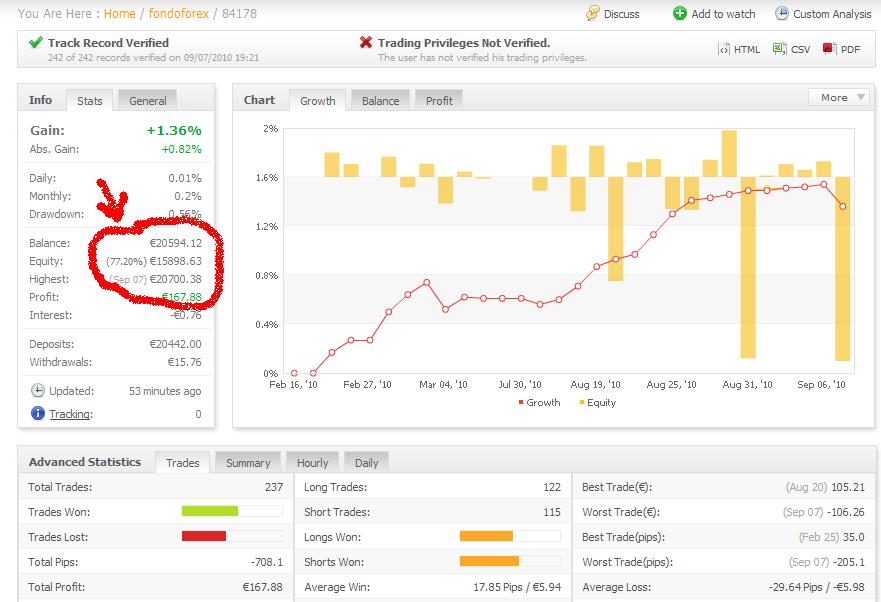The width and height of the screenshot is (881, 602).
Task: Open Custom Analysis chart icon
Action: tap(781, 14)
